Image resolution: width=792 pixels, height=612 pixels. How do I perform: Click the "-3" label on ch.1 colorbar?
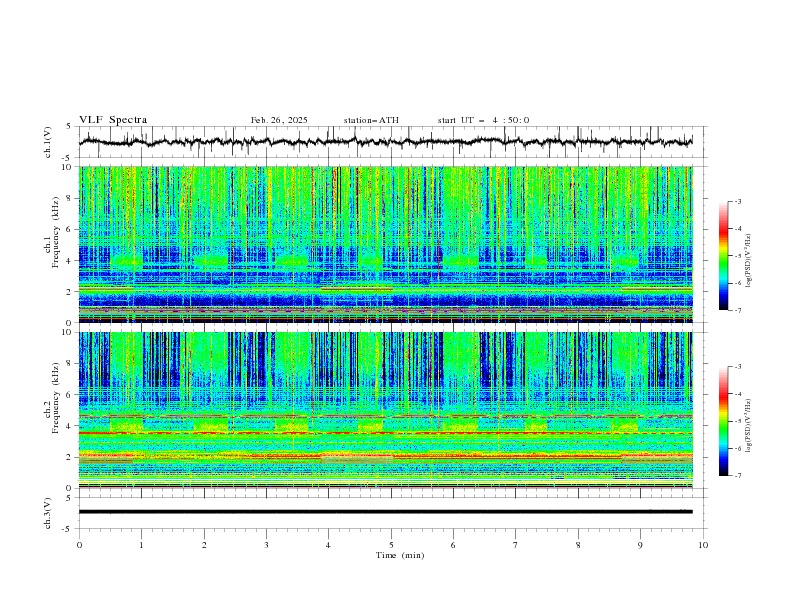[738, 201]
